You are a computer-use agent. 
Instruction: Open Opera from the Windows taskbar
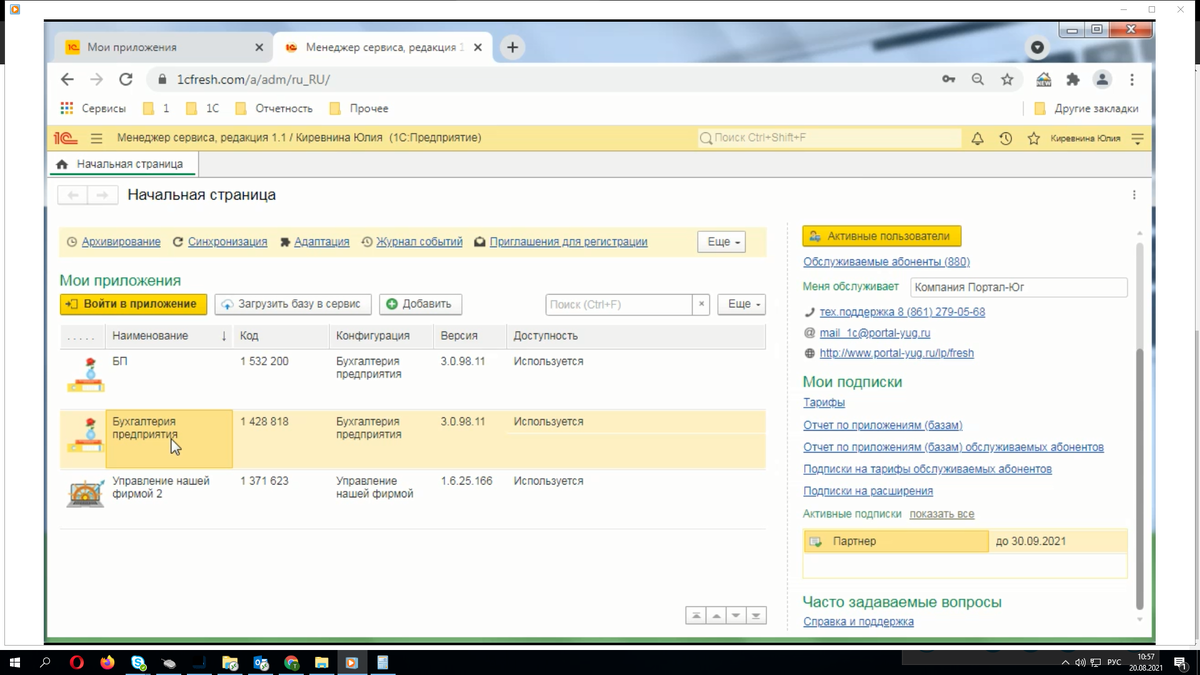[77, 662]
